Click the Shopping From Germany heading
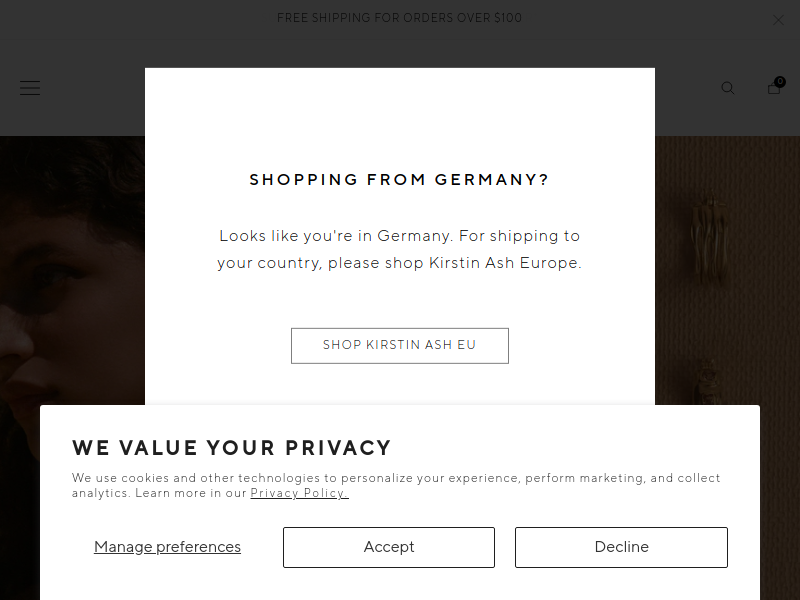Image resolution: width=800 pixels, height=600 pixels. (399, 180)
